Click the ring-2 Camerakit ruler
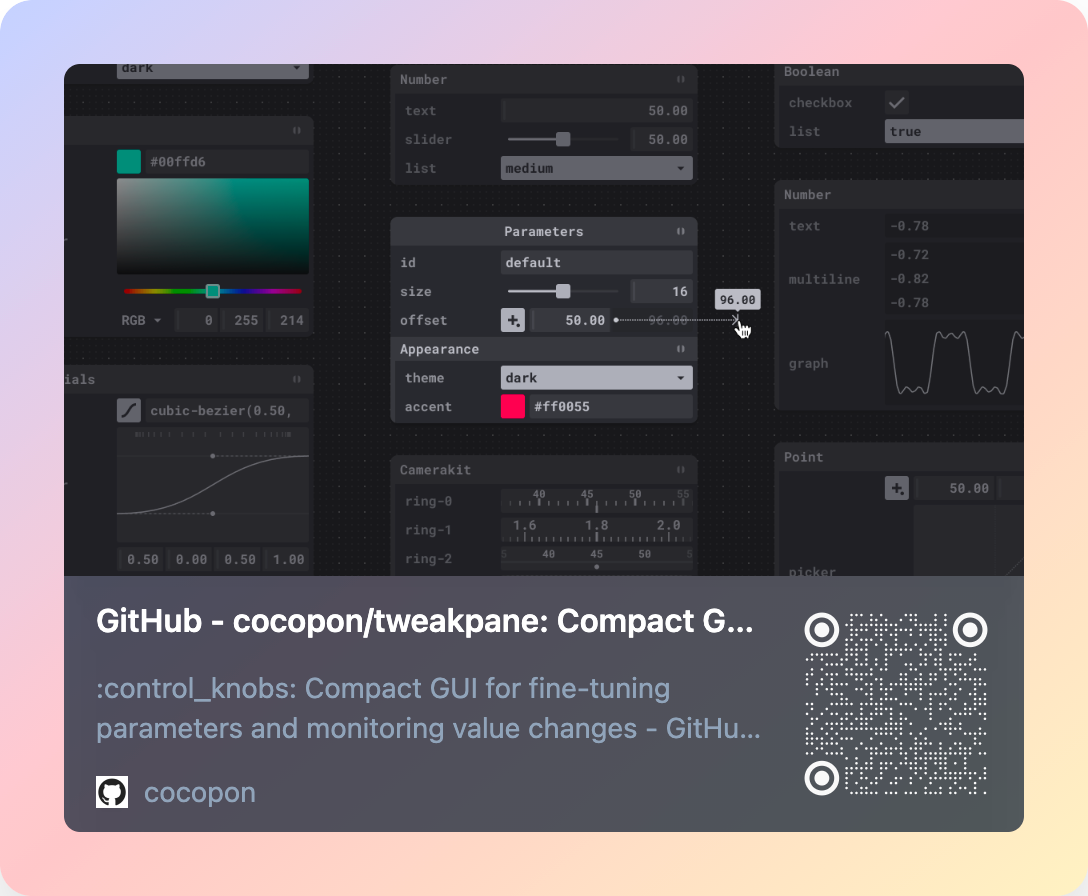The image size is (1088, 896). pyautogui.click(x=597, y=559)
